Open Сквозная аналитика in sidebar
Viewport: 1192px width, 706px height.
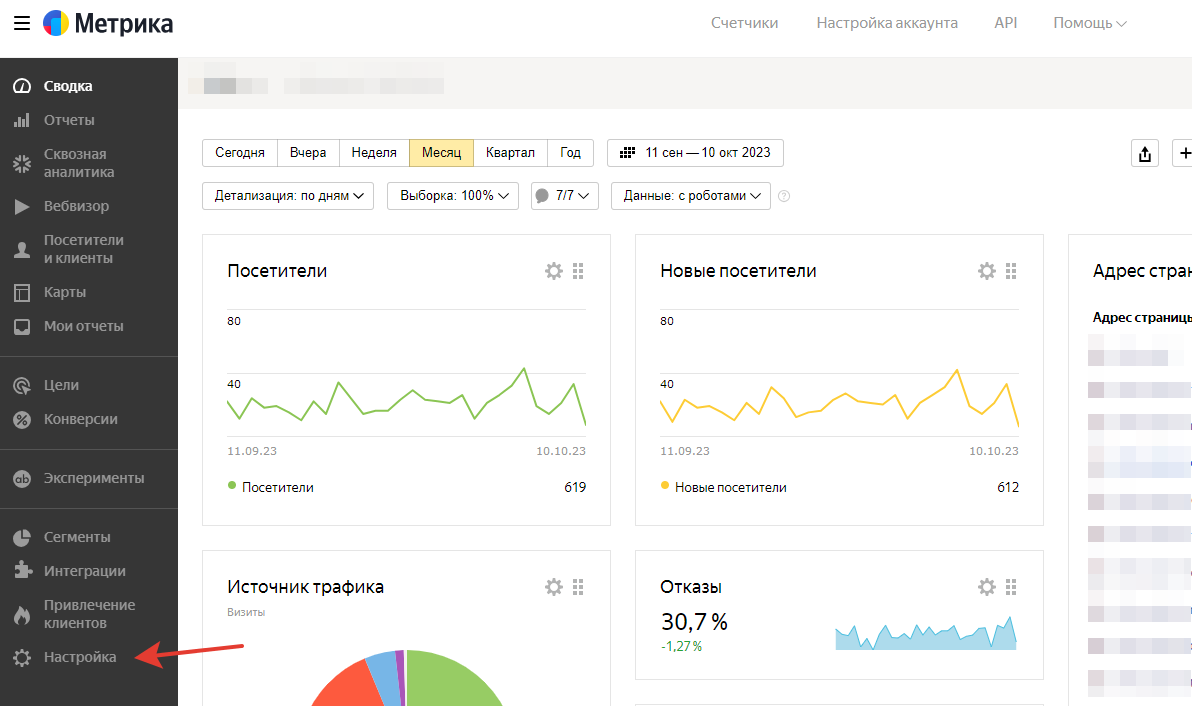(79, 163)
